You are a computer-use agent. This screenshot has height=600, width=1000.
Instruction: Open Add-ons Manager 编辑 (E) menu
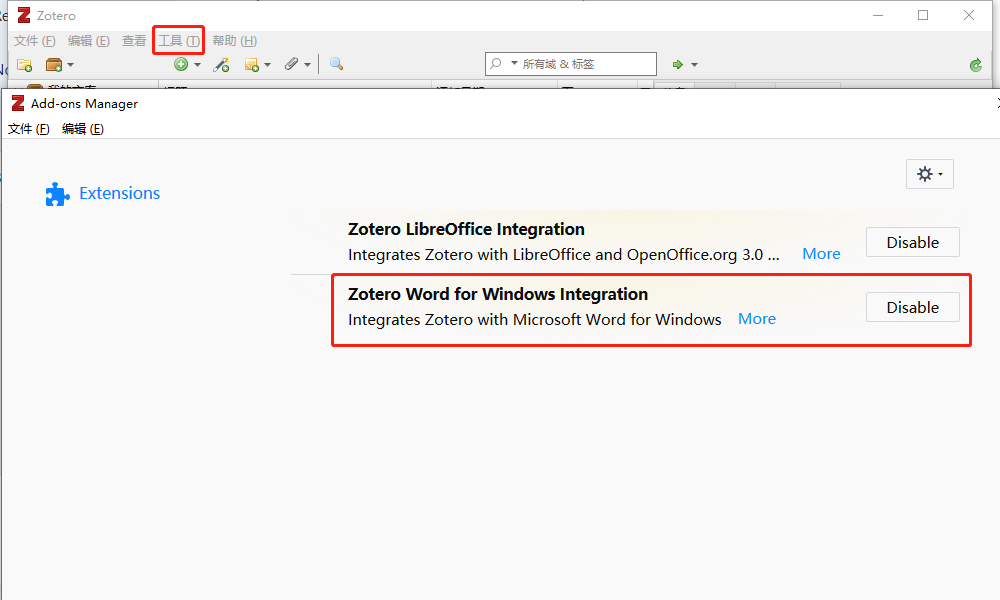click(83, 129)
